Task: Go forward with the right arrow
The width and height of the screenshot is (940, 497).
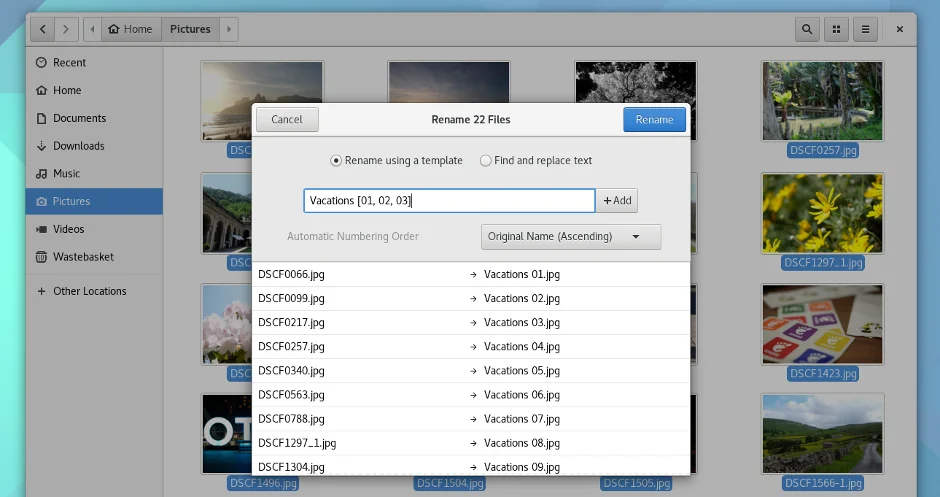Action: click(x=67, y=29)
